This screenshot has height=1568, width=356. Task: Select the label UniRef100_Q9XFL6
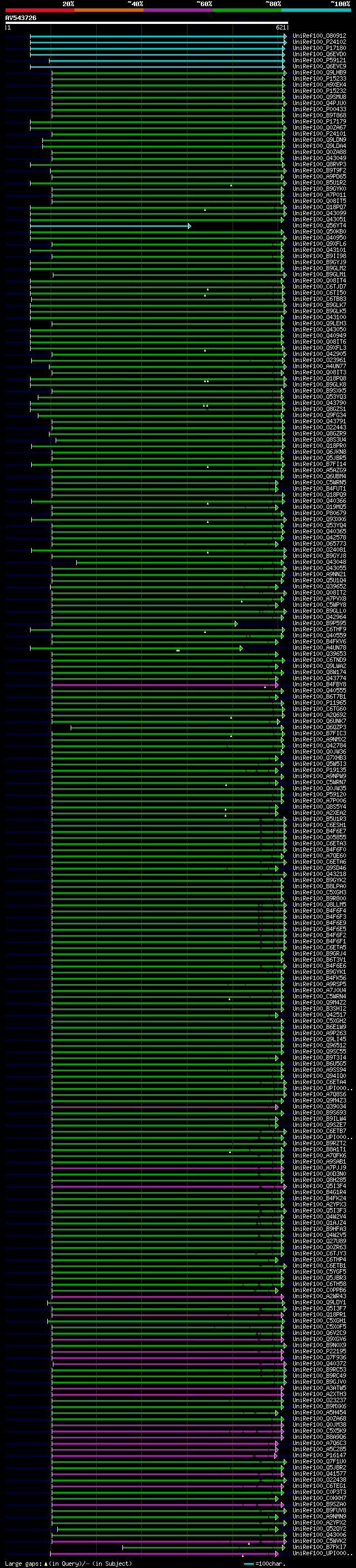[x=319, y=244]
